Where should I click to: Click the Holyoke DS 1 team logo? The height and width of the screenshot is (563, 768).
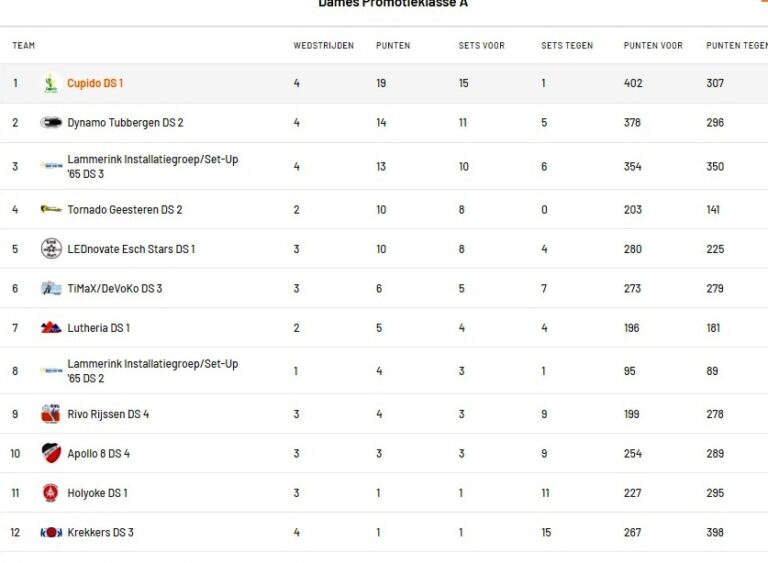tap(51, 493)
